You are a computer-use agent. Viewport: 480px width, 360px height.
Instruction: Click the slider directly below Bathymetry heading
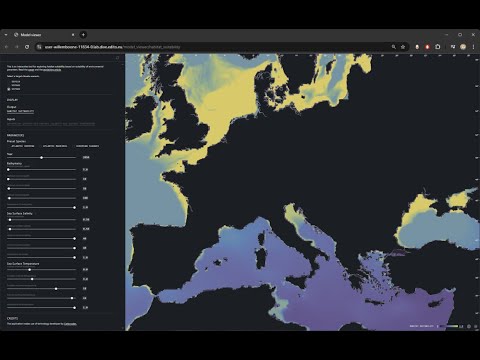click(x=42, y=170)
